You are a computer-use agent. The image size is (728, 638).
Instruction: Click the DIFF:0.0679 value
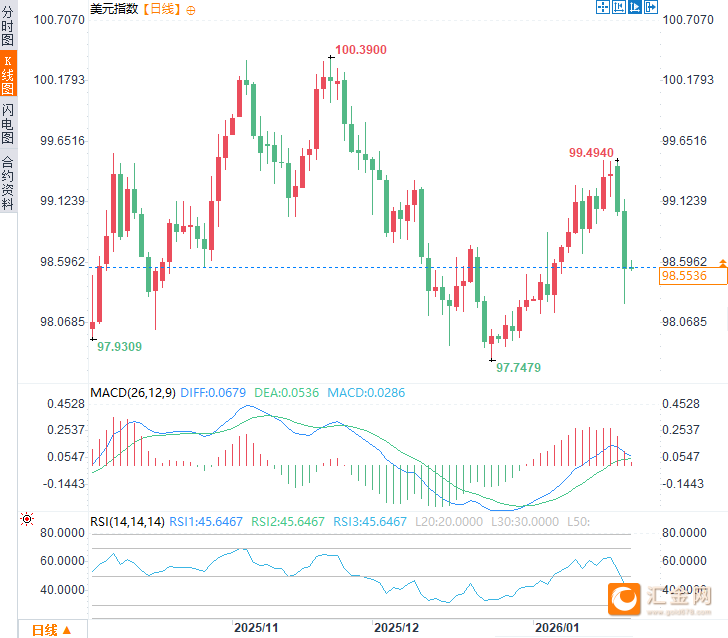pyautogui.click(x=213, y=393)
